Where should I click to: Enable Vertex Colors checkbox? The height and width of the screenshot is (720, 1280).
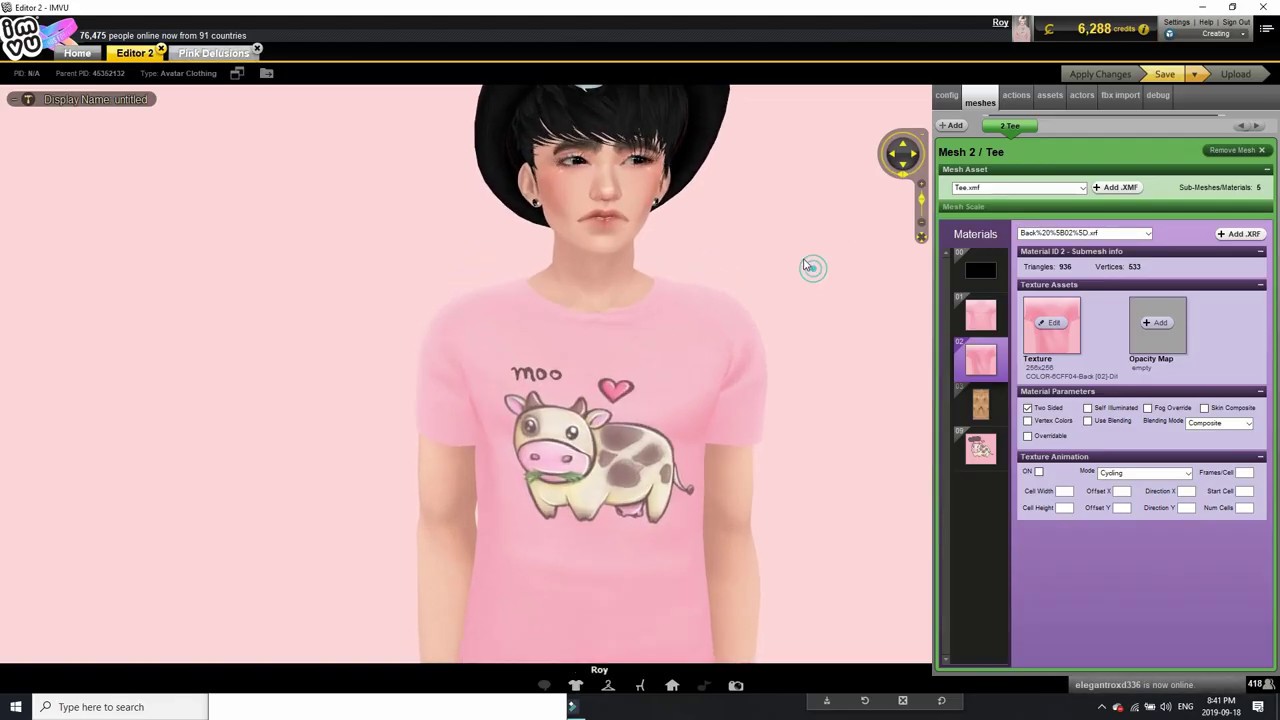tap(1027, 421)
